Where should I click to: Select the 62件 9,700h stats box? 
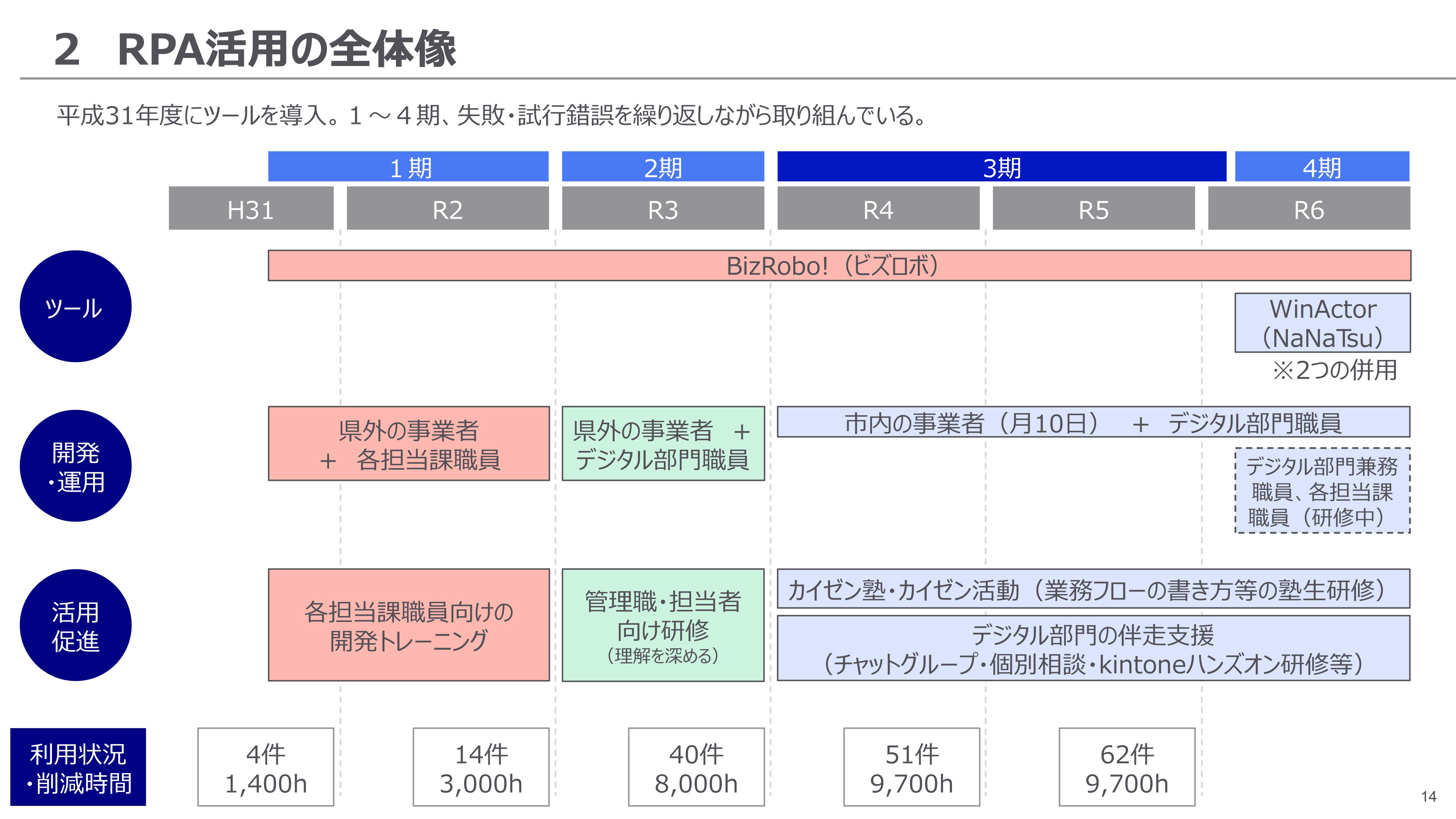tap(1126, 767)
